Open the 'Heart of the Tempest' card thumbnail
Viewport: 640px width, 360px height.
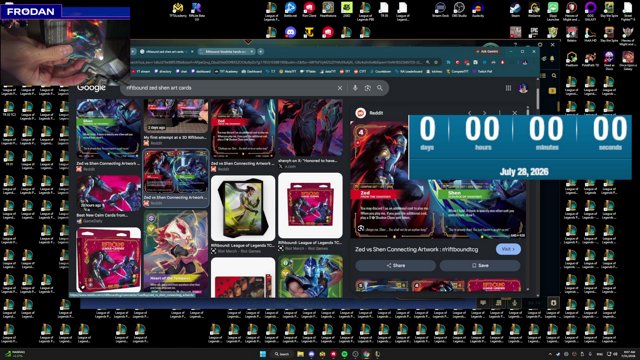pyautogui.click(x=176, y=253)
